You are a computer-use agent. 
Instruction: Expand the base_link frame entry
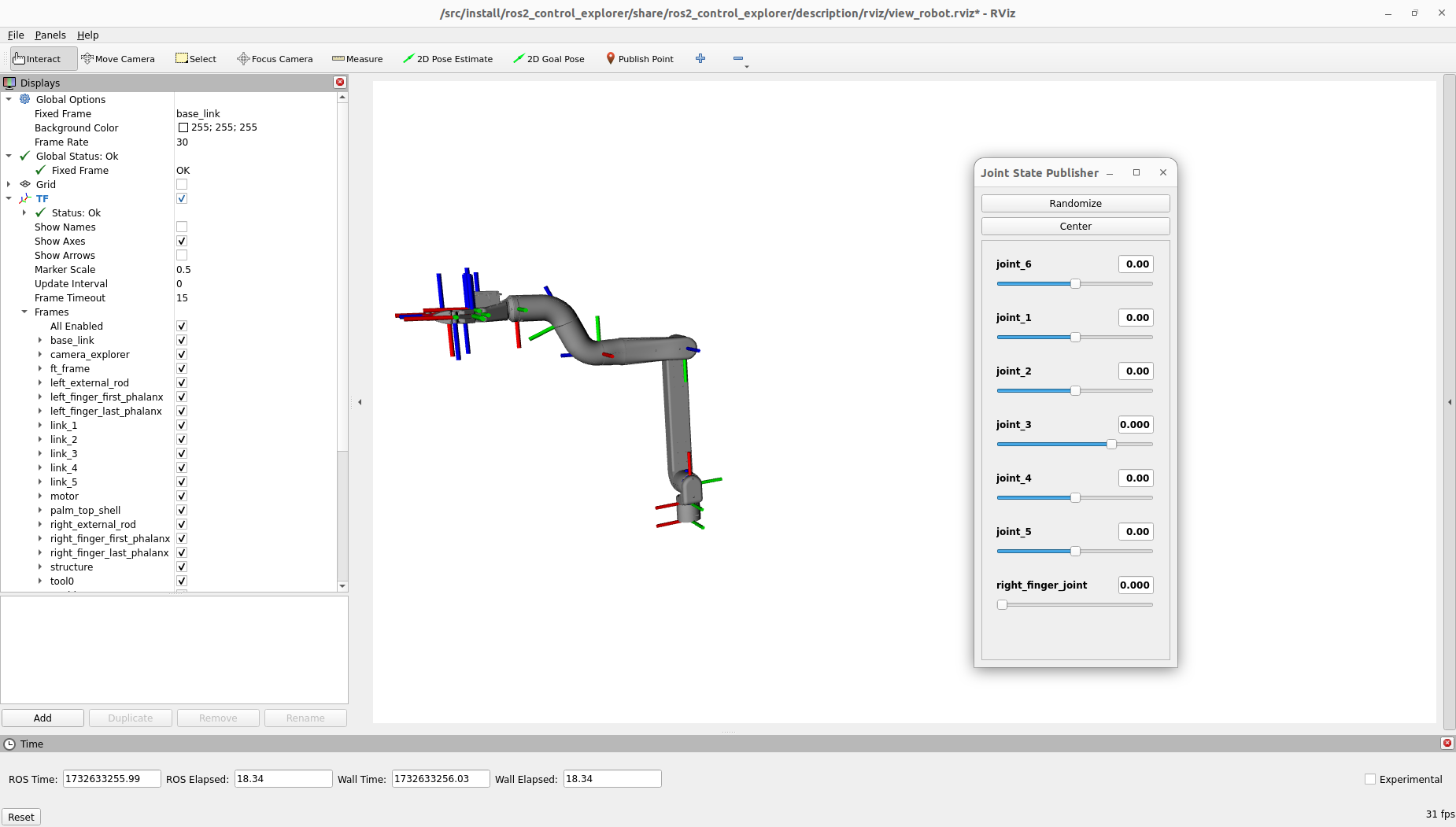click(40, 341)
